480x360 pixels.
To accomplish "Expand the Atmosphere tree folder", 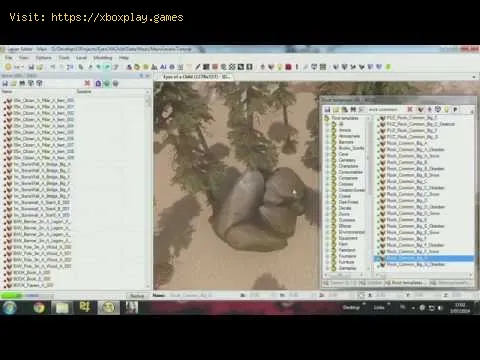I will [327, 136].
